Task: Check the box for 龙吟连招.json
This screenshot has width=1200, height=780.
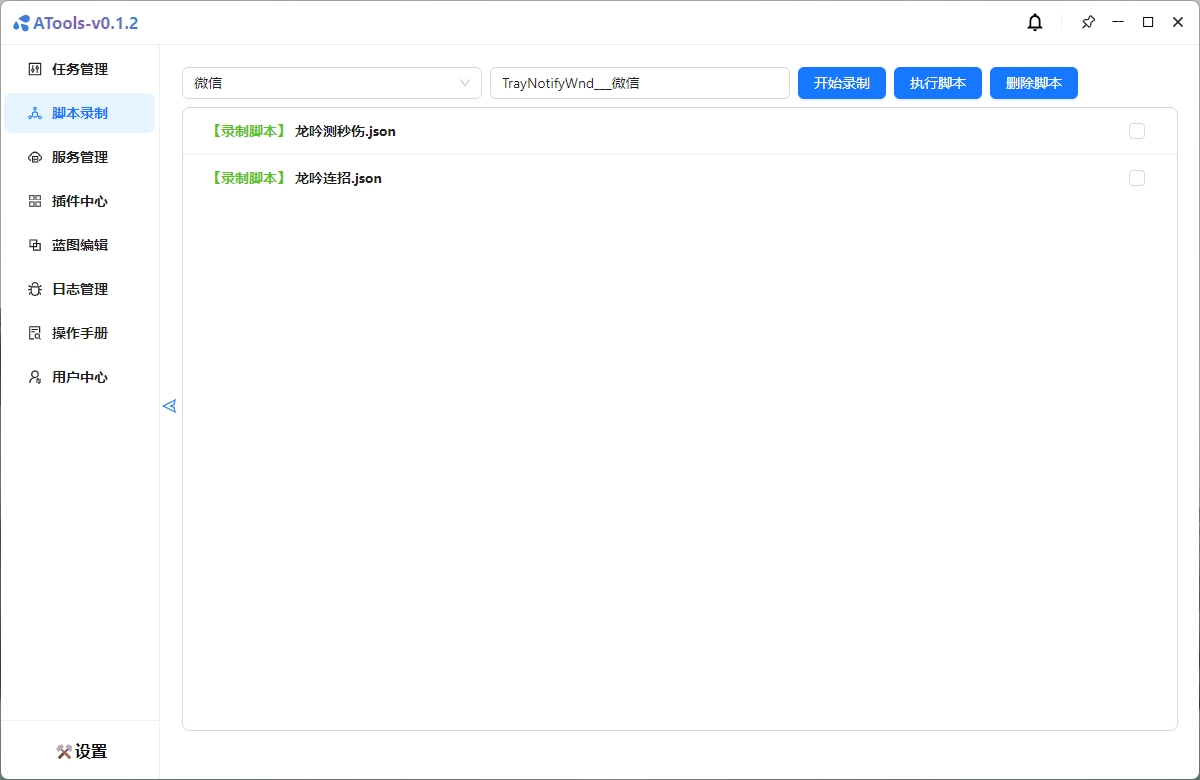Action: (1136, 178)
